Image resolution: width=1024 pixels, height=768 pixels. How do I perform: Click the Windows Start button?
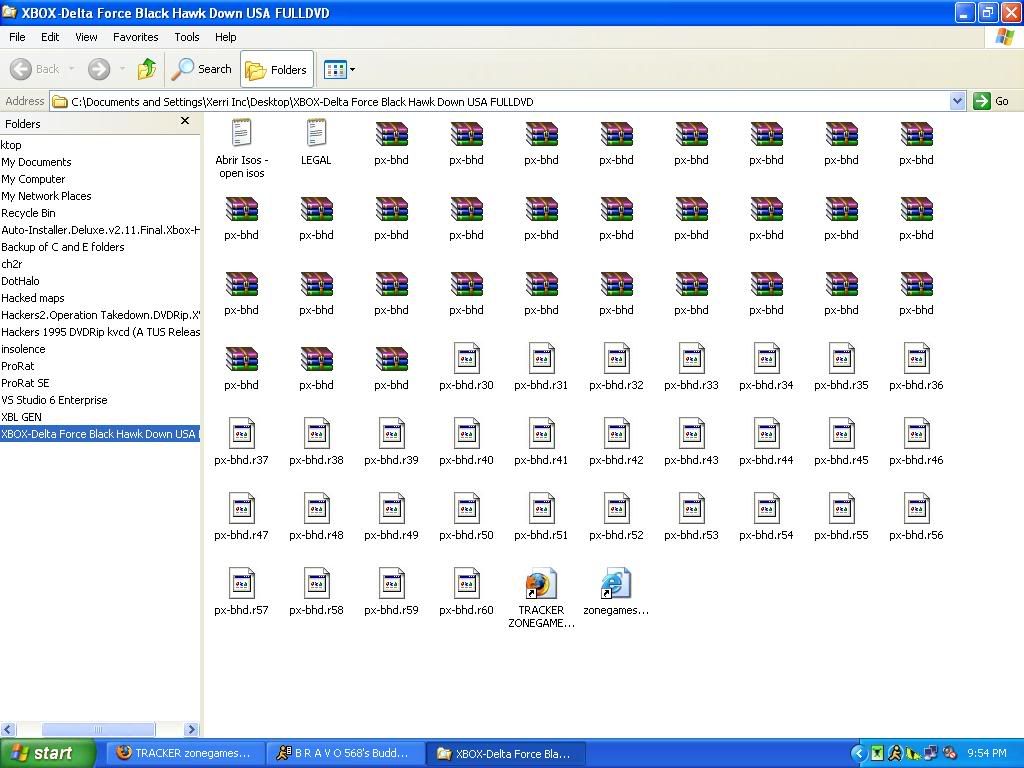(48, 753)
